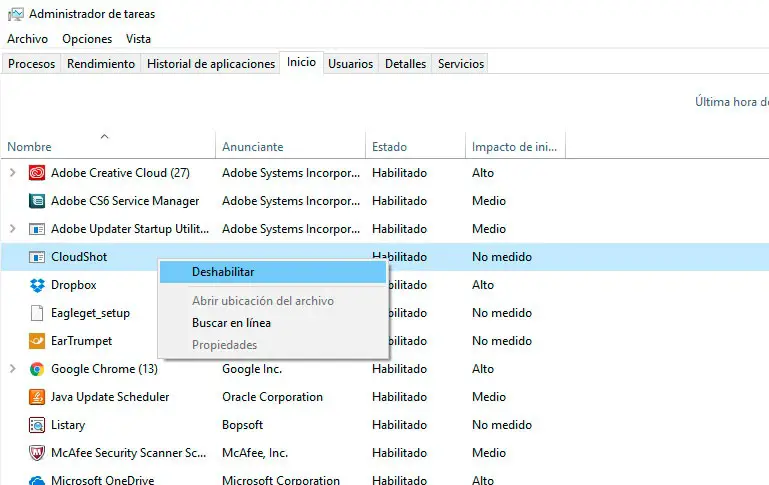Viewport: 769px width, 485px height.
Task: Choose Deshabilitar from the context menu
Action: tap(223, 272)
